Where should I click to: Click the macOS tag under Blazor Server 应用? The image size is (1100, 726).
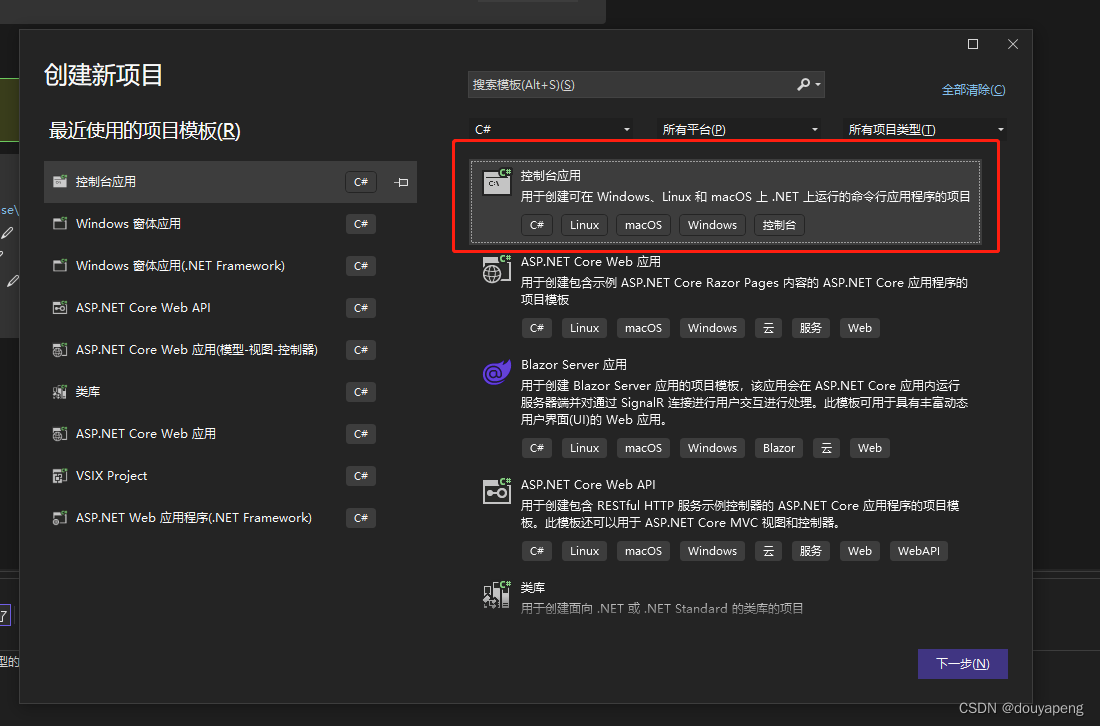tap(643, 448)
